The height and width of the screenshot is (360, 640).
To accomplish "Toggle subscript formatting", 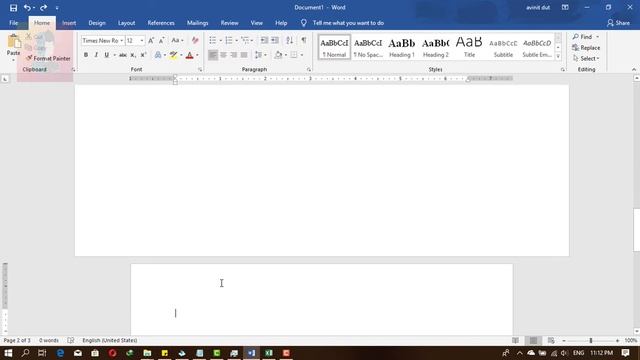I will point(133,55).
